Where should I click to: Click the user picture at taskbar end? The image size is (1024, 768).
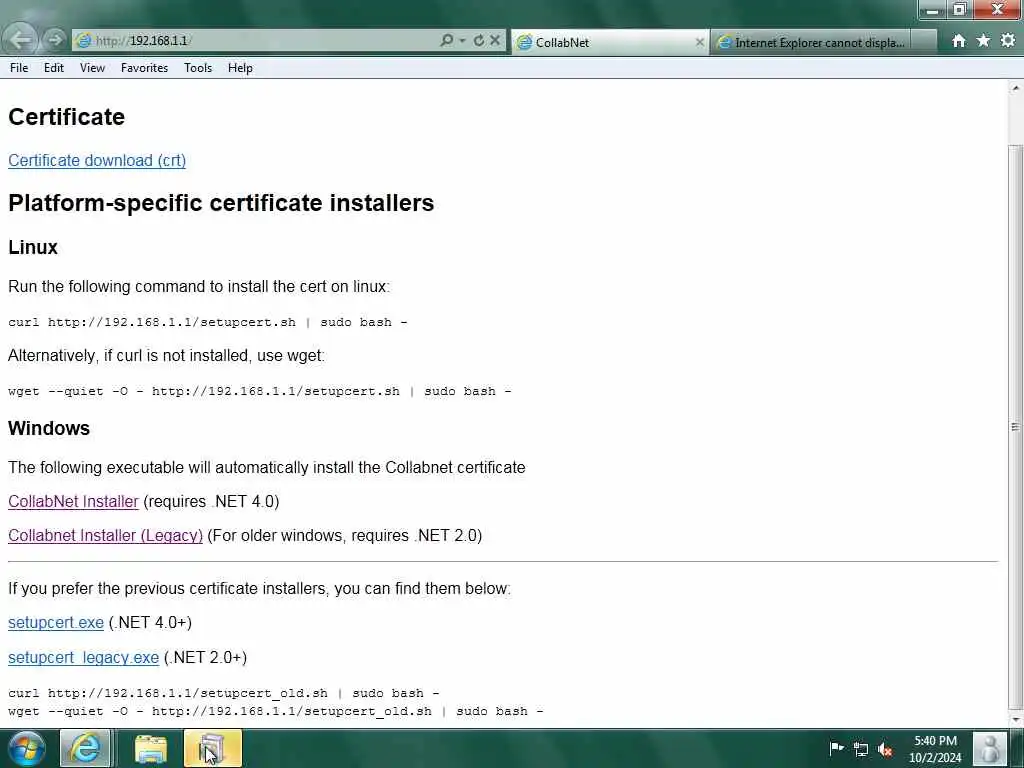coord(989,748)
